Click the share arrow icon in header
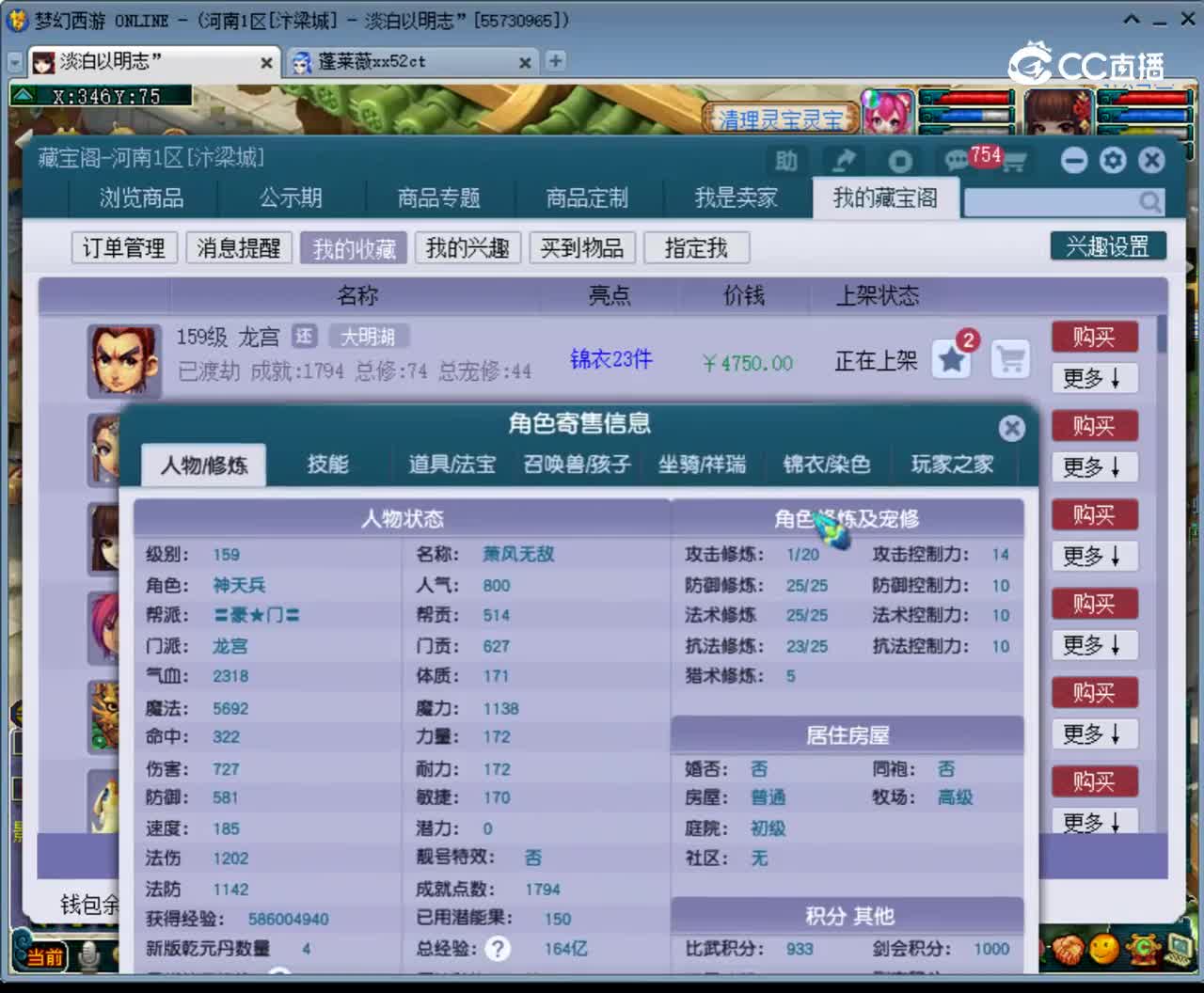 (844, 161)
